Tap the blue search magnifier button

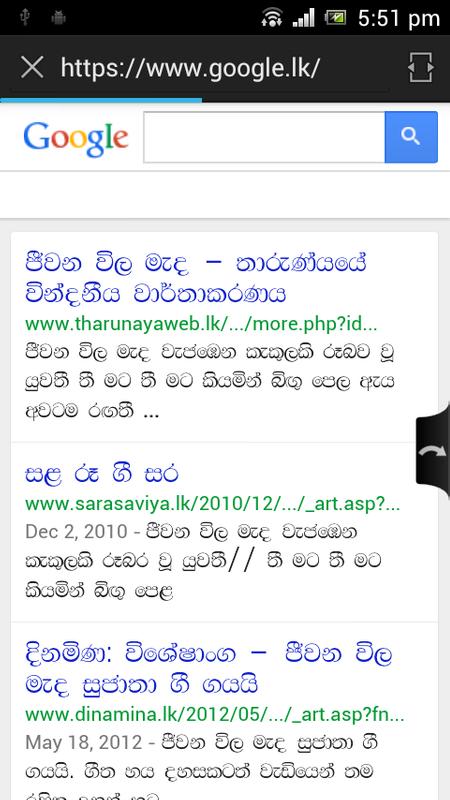(x=411, y=137)
